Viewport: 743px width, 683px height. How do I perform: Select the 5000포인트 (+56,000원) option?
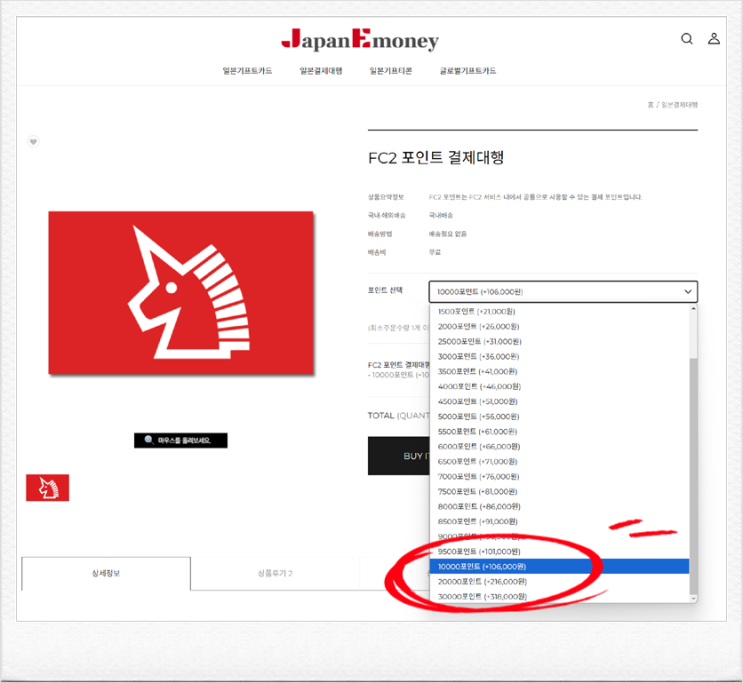coord(559,417)
